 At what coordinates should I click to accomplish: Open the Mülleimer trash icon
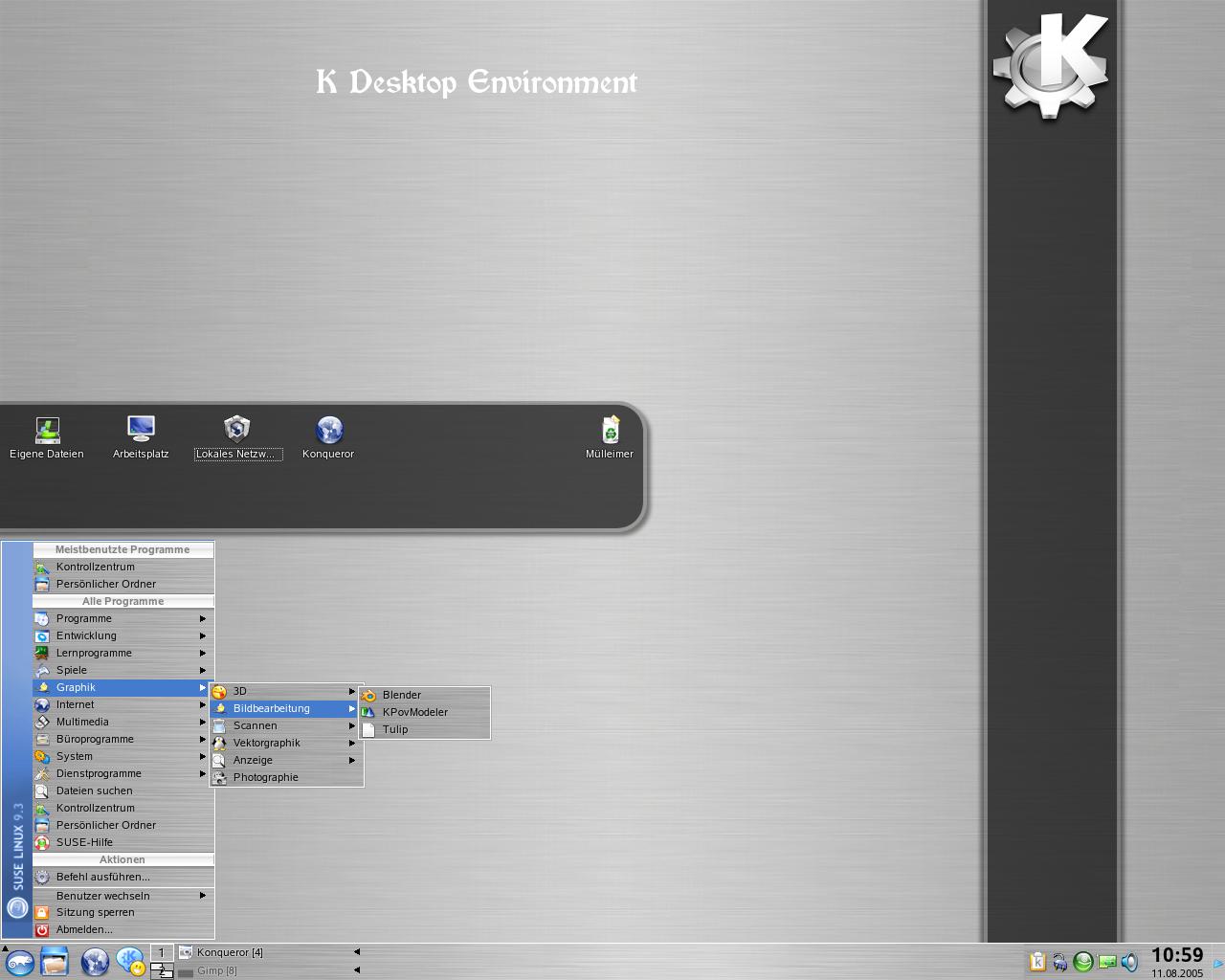point(610,438)
